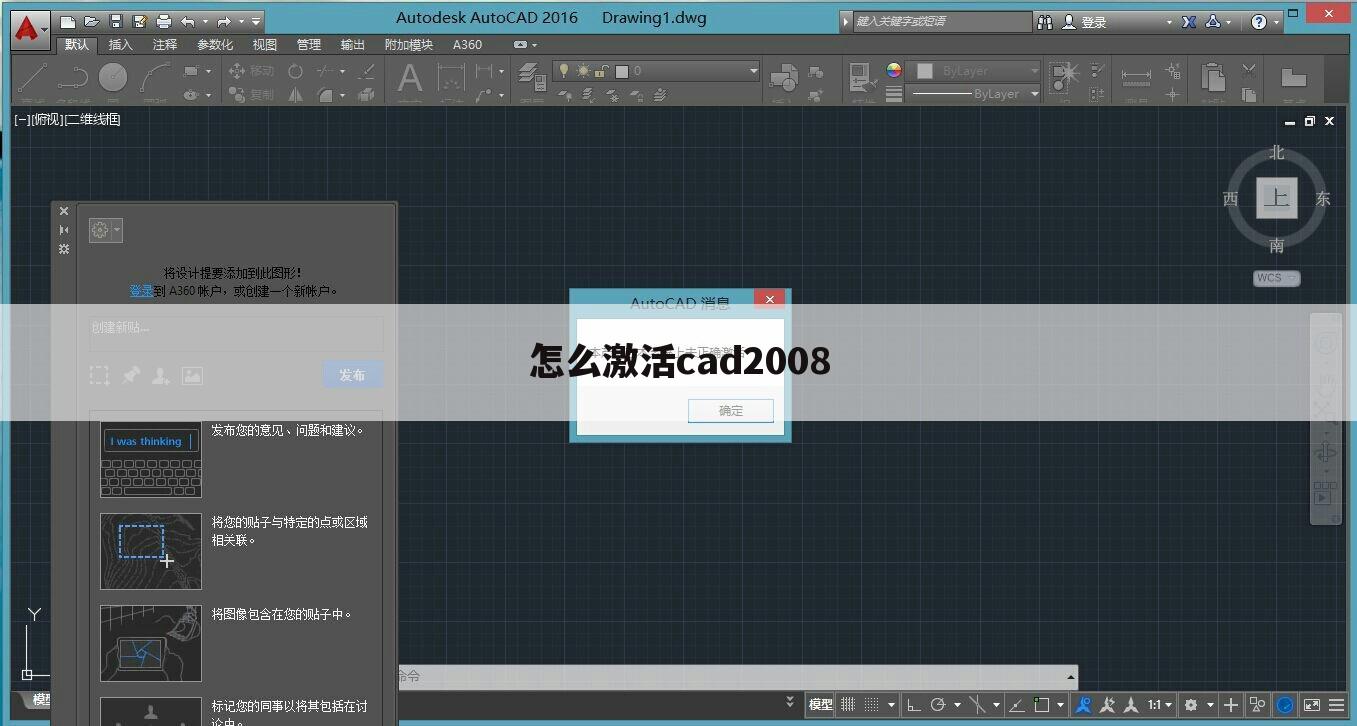Screen dimensions: 1357x726
Task: Select the large Text (A) tool
Action: pyautogui.click(x=410, y=78)
